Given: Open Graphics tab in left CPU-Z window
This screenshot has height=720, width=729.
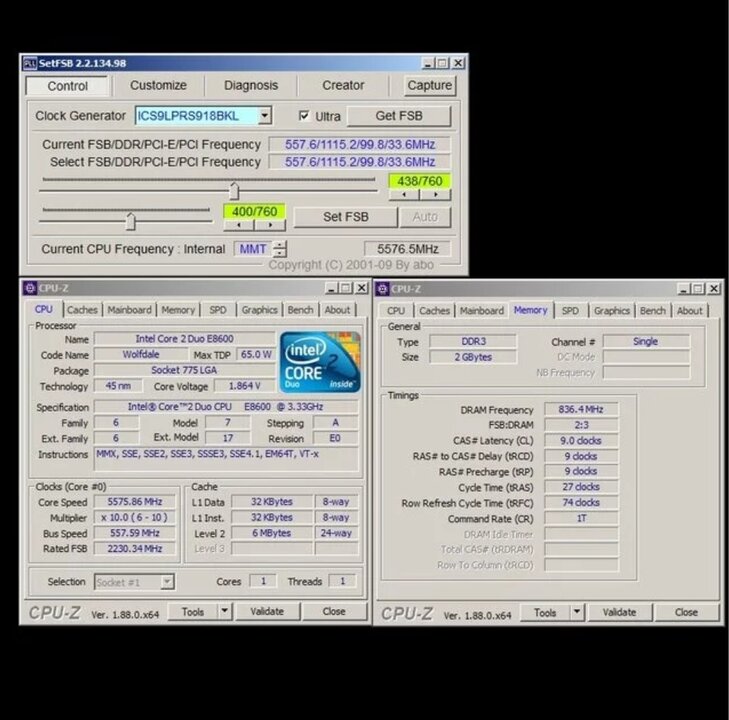Looking at the screenshot, I should pos(259,310).
